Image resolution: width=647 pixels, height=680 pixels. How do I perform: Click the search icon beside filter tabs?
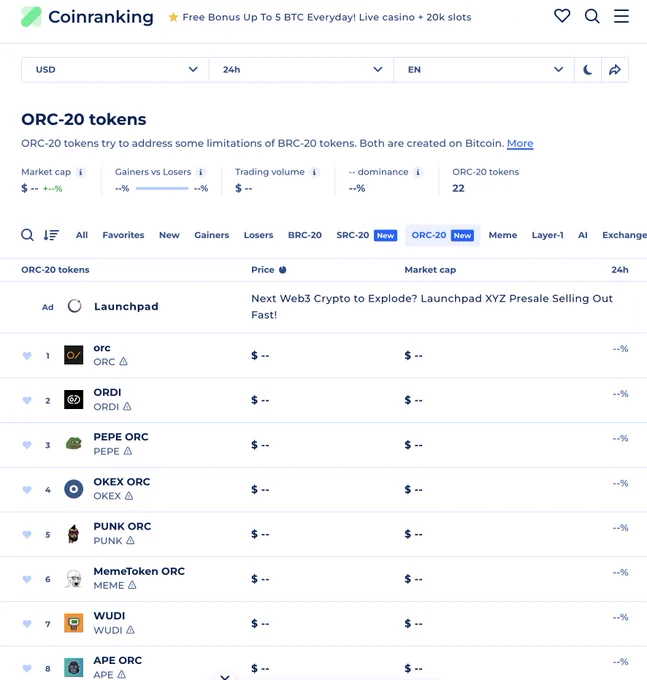(27, 235)
